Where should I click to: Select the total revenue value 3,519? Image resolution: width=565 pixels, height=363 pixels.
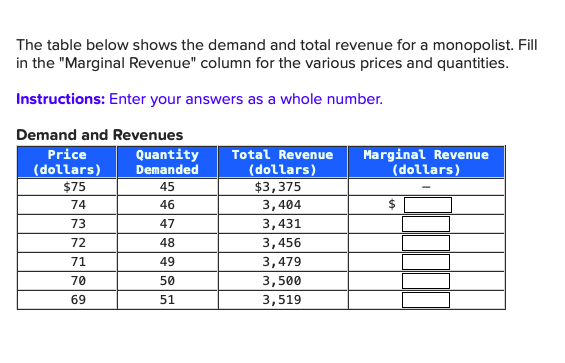pos(281,300)
